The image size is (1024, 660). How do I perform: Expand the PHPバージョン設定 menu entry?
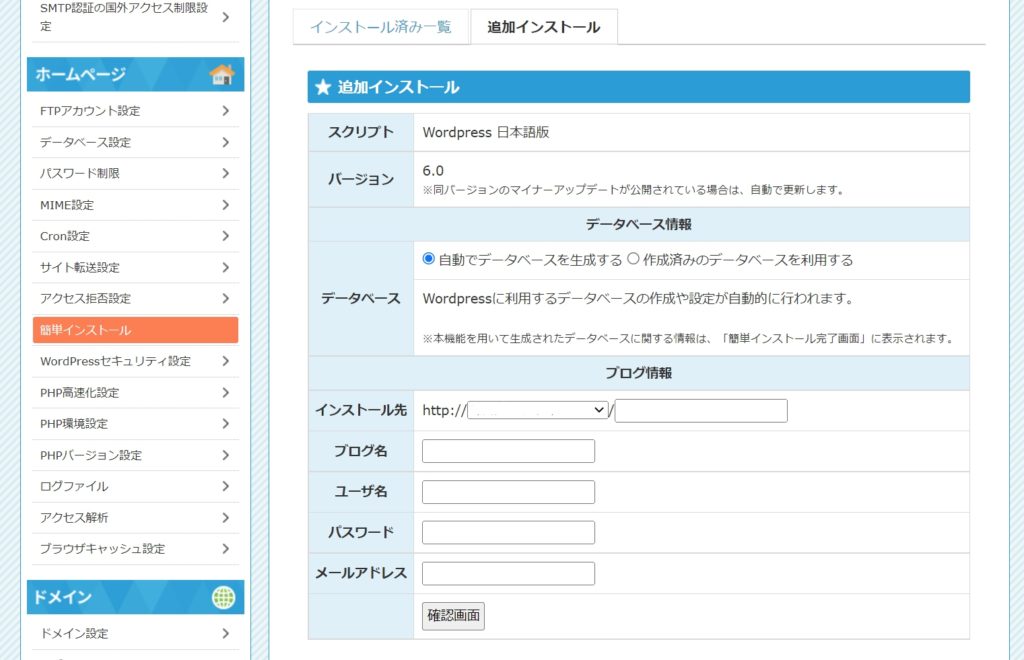click(135, 455)
